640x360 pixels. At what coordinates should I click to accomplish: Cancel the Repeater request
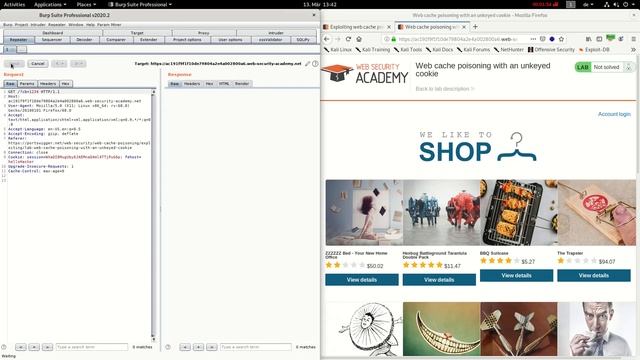tap(38, 64)
